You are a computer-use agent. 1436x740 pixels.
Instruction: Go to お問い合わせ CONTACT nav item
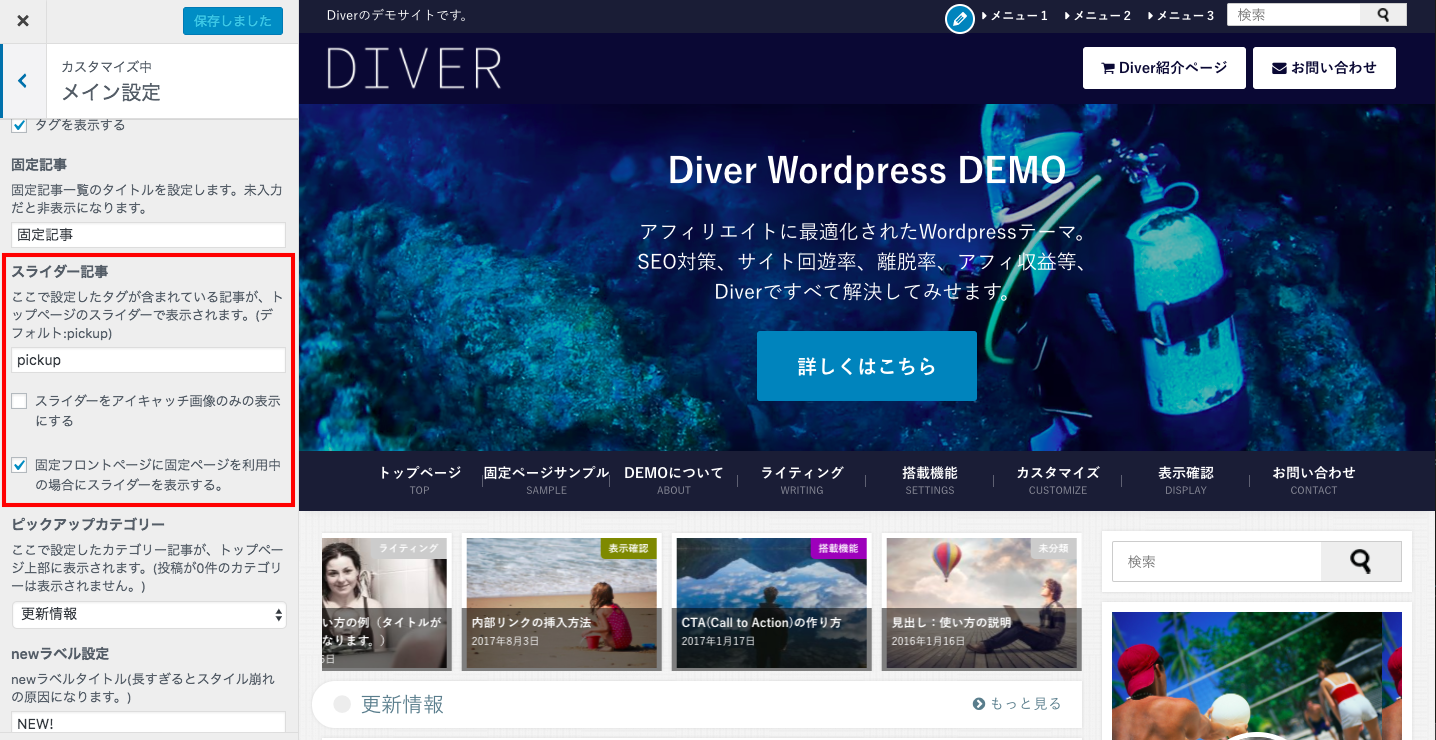pos(1314,480)
